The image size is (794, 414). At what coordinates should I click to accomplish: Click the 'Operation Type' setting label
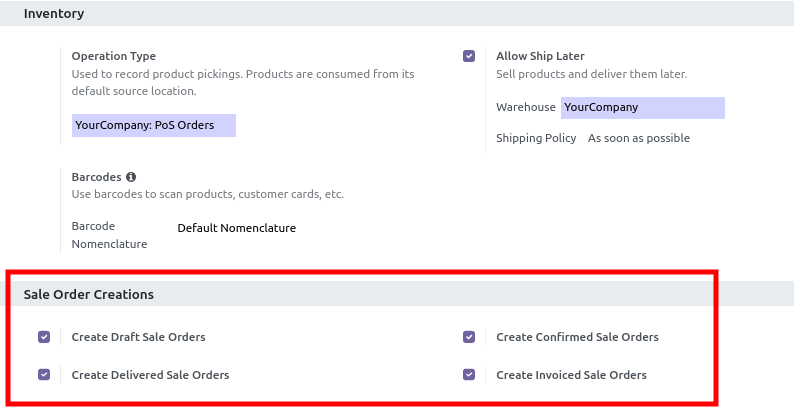(x=114, y=56)
